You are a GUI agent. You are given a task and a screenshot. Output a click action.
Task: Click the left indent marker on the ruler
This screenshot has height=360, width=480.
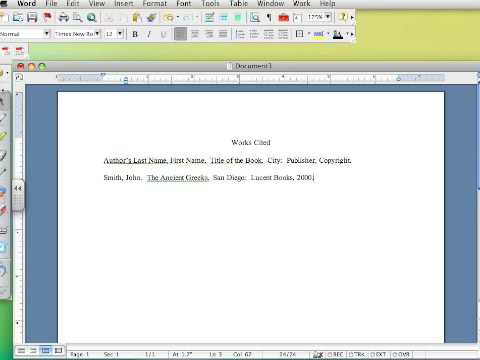[x=126, y=80]
